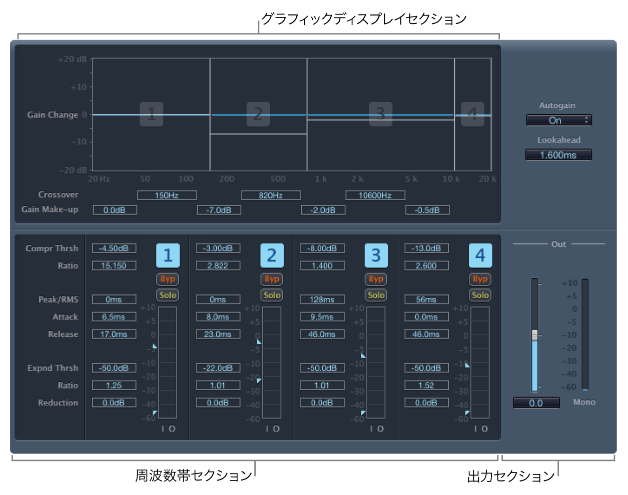
Task: Toggle band 2 on/off button
Action: tap(272, 255)
